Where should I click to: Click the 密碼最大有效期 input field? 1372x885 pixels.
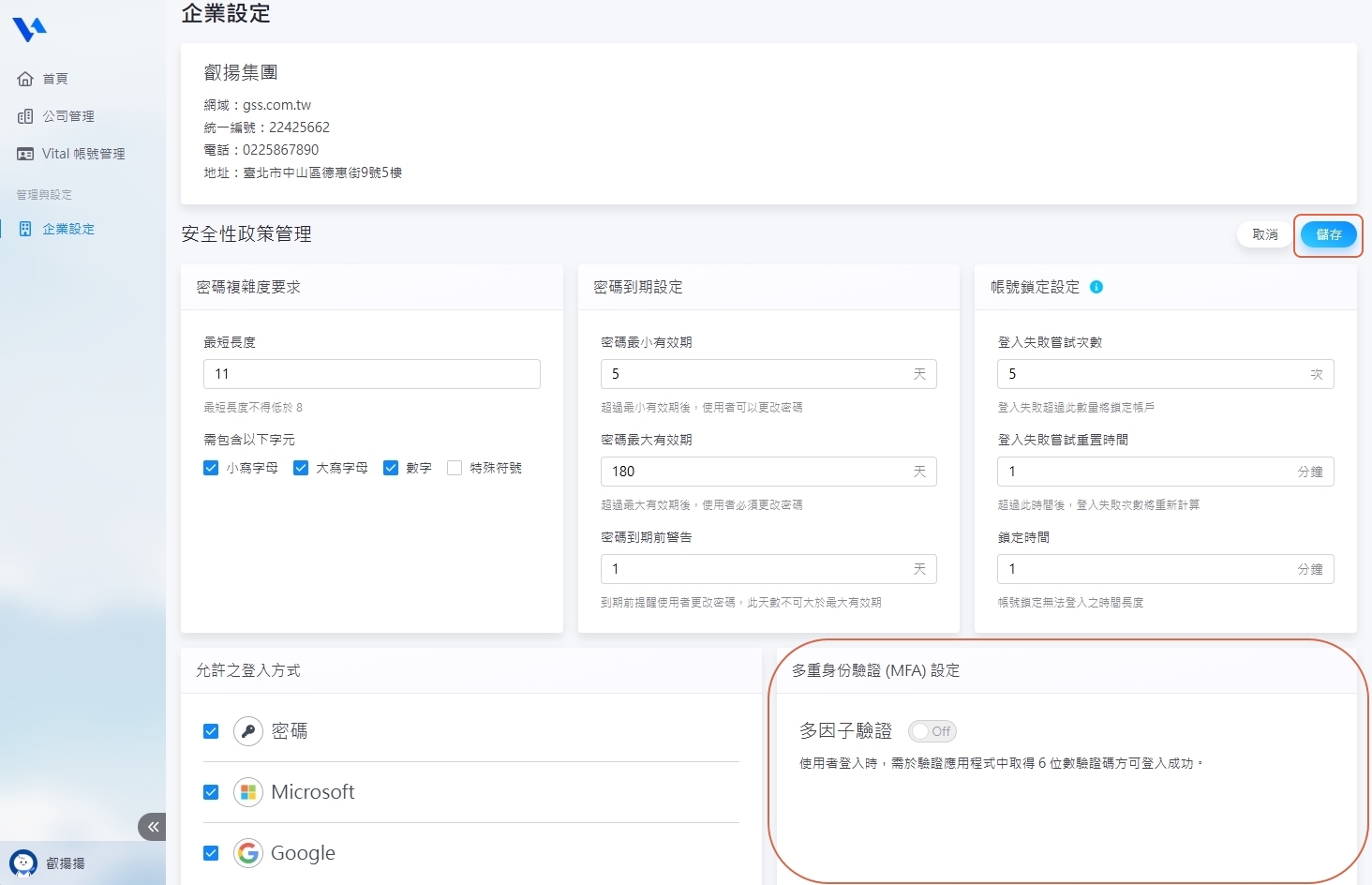(754, 472)
